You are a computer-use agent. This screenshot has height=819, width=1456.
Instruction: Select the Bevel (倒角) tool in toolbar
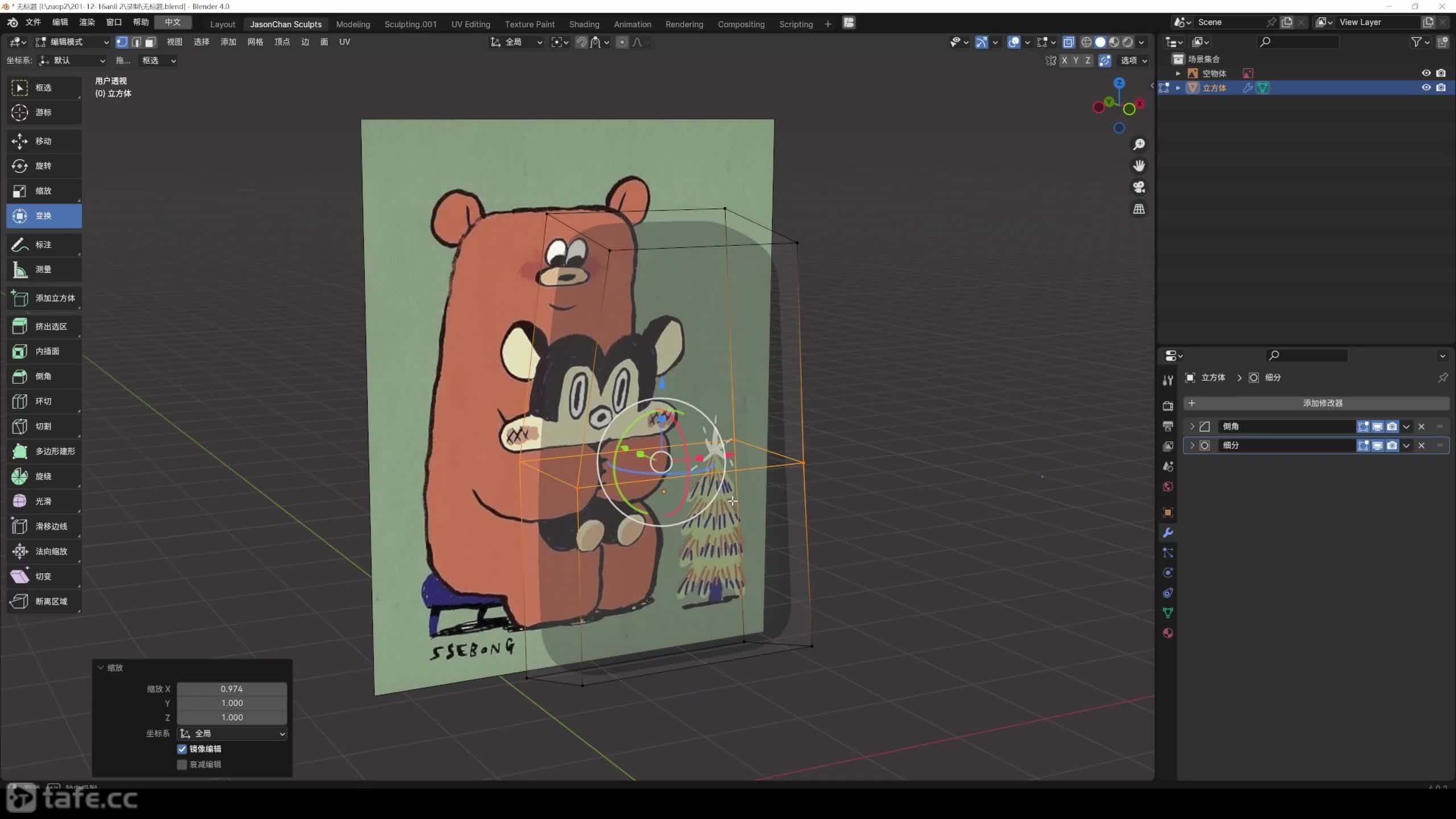[44, 377]
